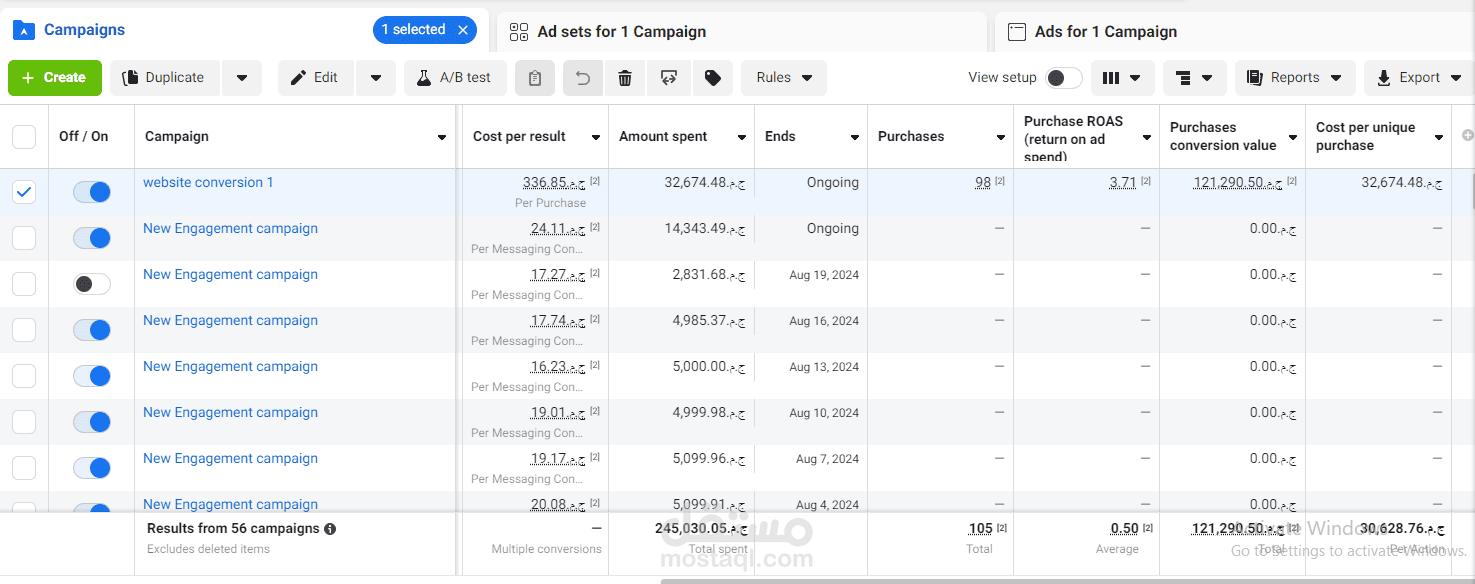Click the Edit button
This screenshot has height=584, width=1475.
pos(315,78)
